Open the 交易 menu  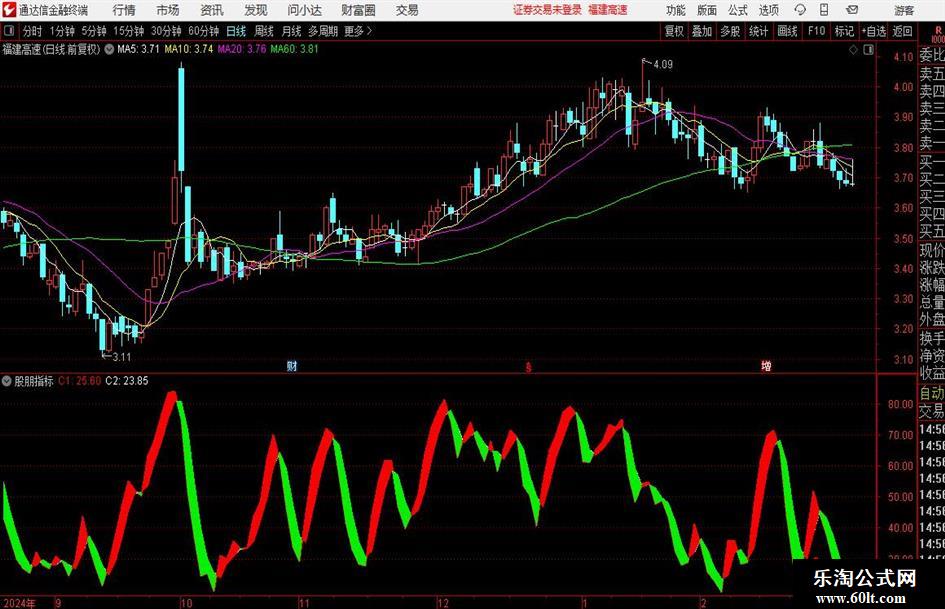tap(407, 10)
